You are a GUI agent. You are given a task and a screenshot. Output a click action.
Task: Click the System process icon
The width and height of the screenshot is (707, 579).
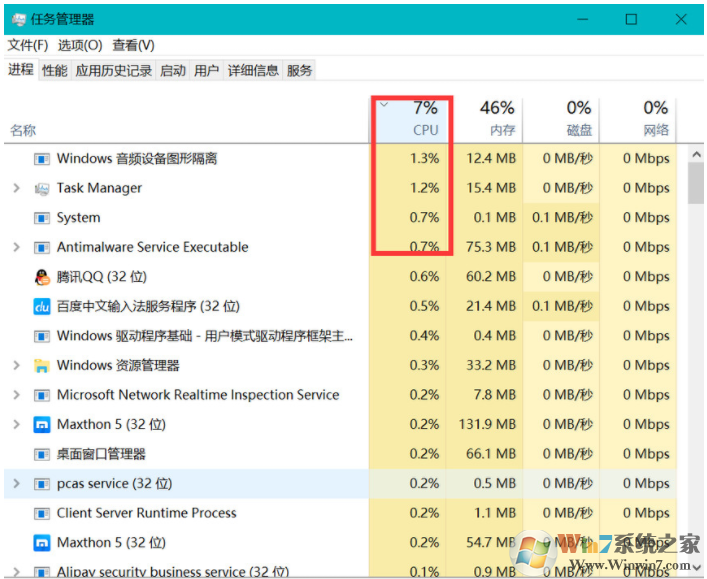42,218
